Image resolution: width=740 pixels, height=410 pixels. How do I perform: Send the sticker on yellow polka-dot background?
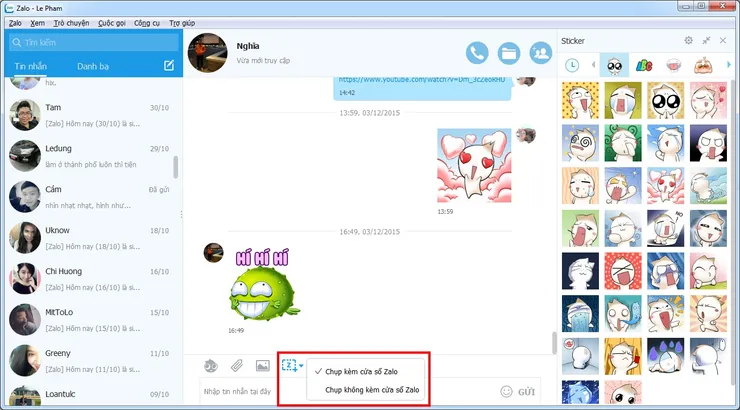click(580, 100)
